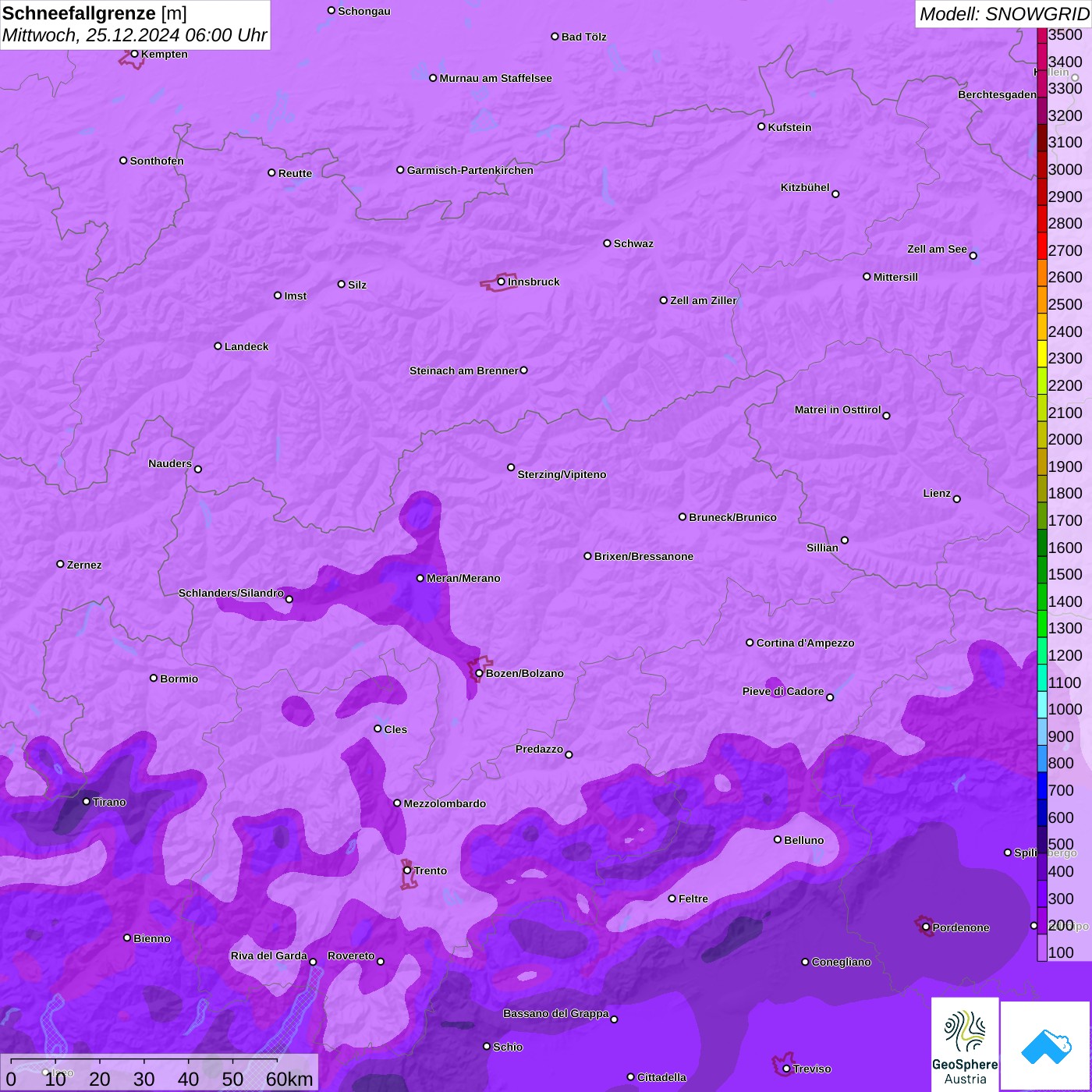This screenshot has width=1092, height=1092.
Task: Click the Cortina d'Ampezzo label
Action: click(x=805, y=643)
